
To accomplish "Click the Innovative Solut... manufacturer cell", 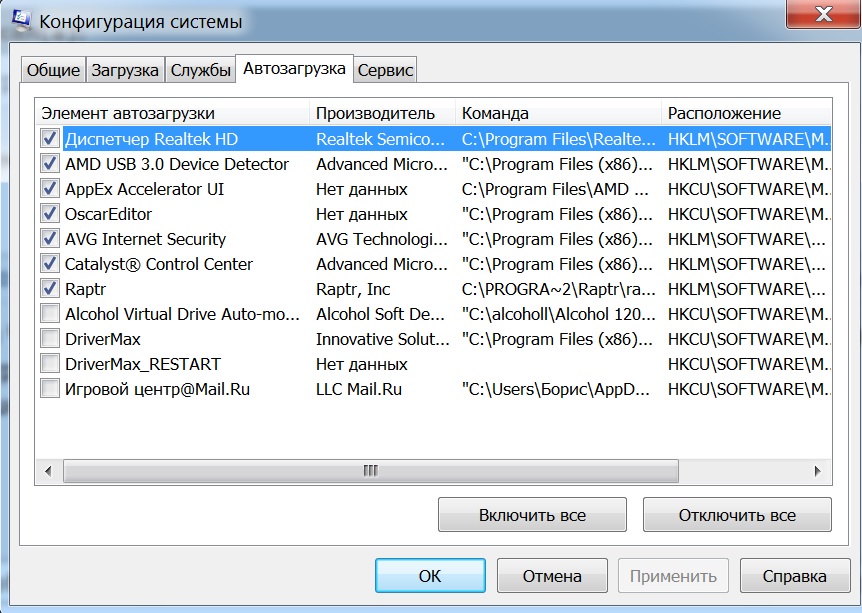I will tap(383, 339).
